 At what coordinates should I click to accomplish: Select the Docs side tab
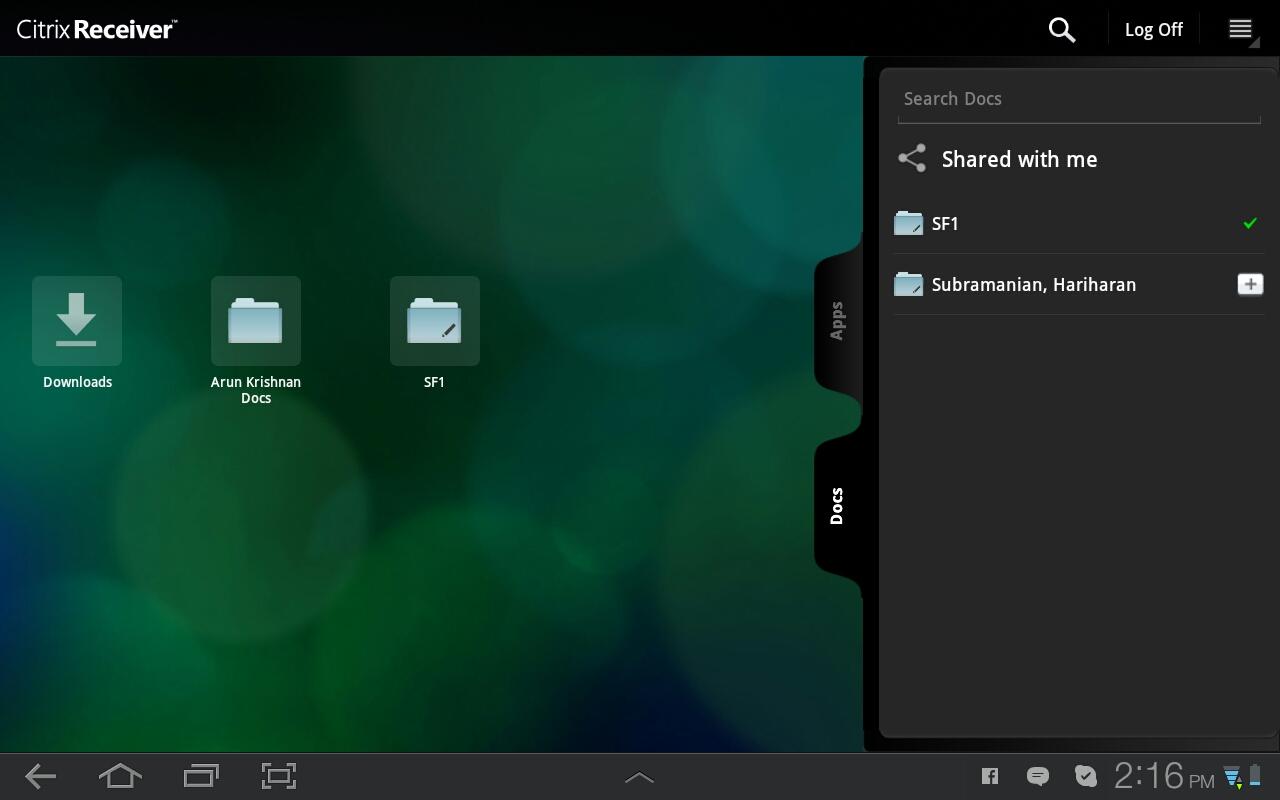(x=837, y=506)
